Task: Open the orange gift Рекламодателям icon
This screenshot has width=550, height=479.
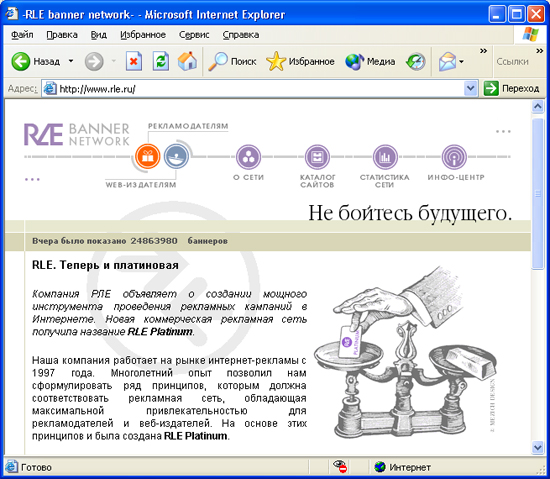Action: click(x=147, y=156)
